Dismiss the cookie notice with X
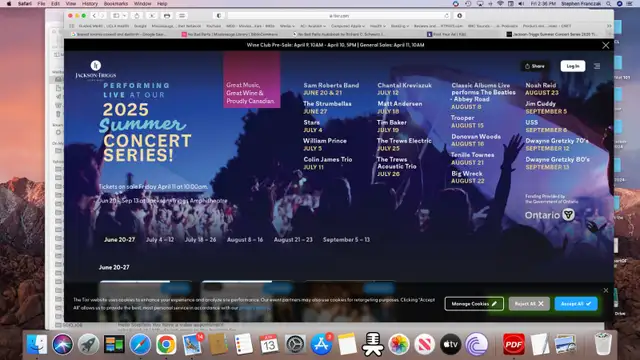Image resolution: width=640 pixels, height=360 pixels. pyautogui.click(x=606, y=290)
